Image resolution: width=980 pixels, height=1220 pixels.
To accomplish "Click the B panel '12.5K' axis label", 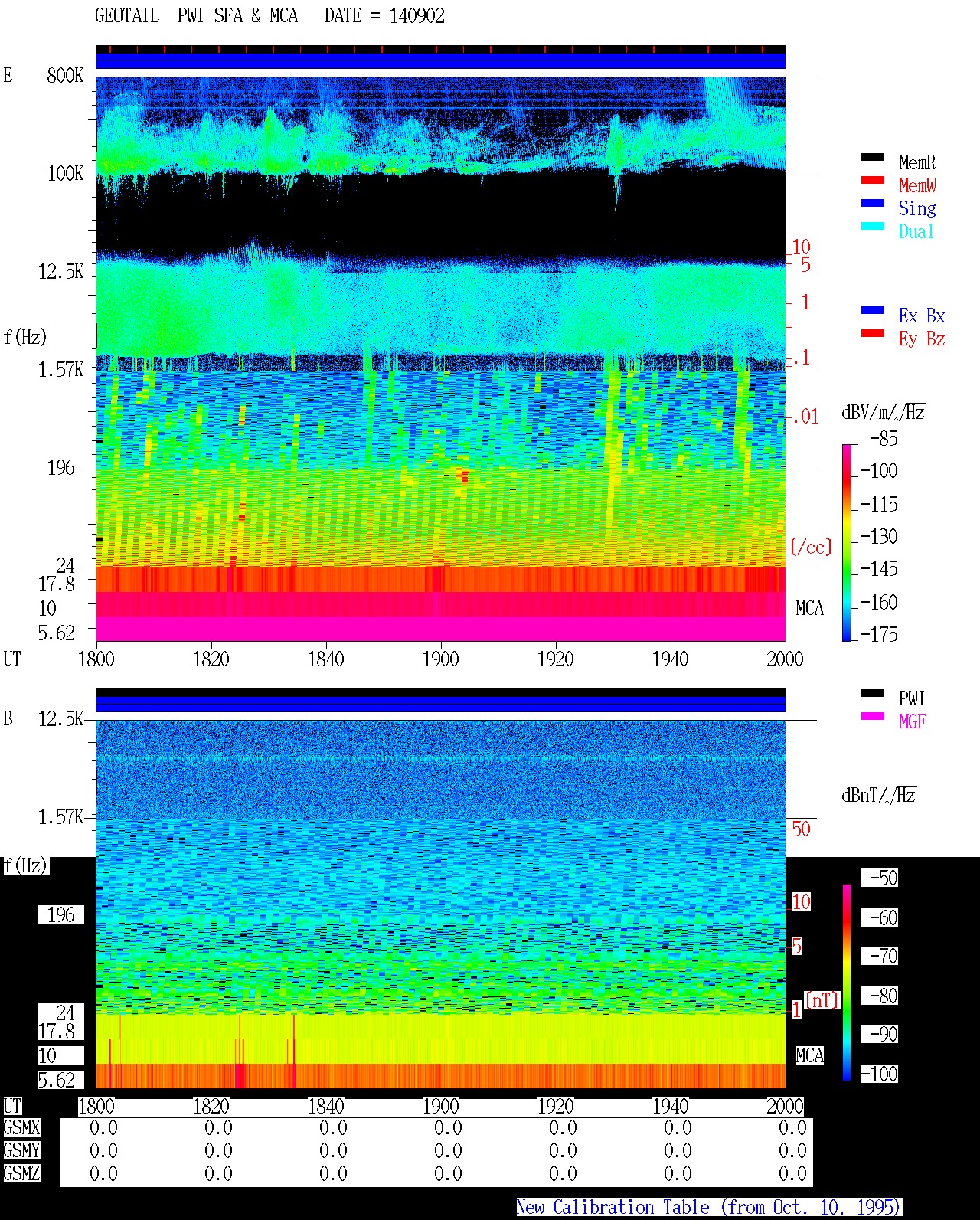I will (x=61, y=719).
